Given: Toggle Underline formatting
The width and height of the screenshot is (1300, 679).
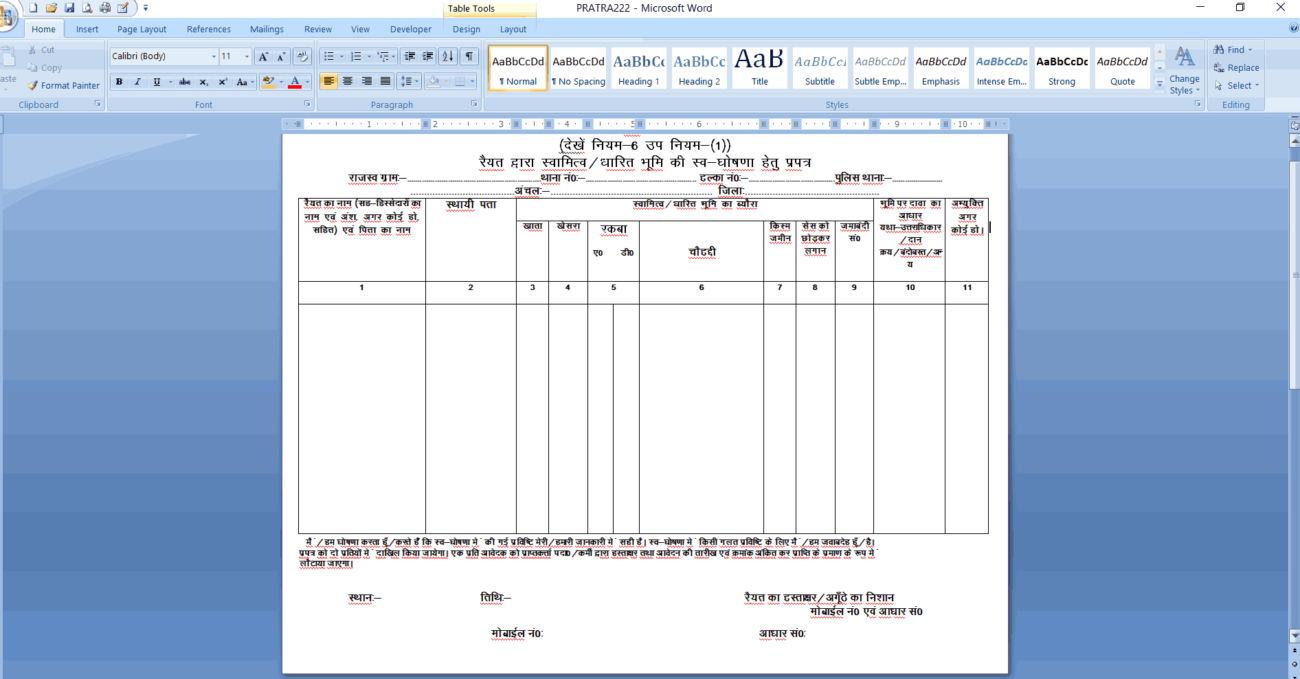Looking at the screenshot, I should click(156, 82).
